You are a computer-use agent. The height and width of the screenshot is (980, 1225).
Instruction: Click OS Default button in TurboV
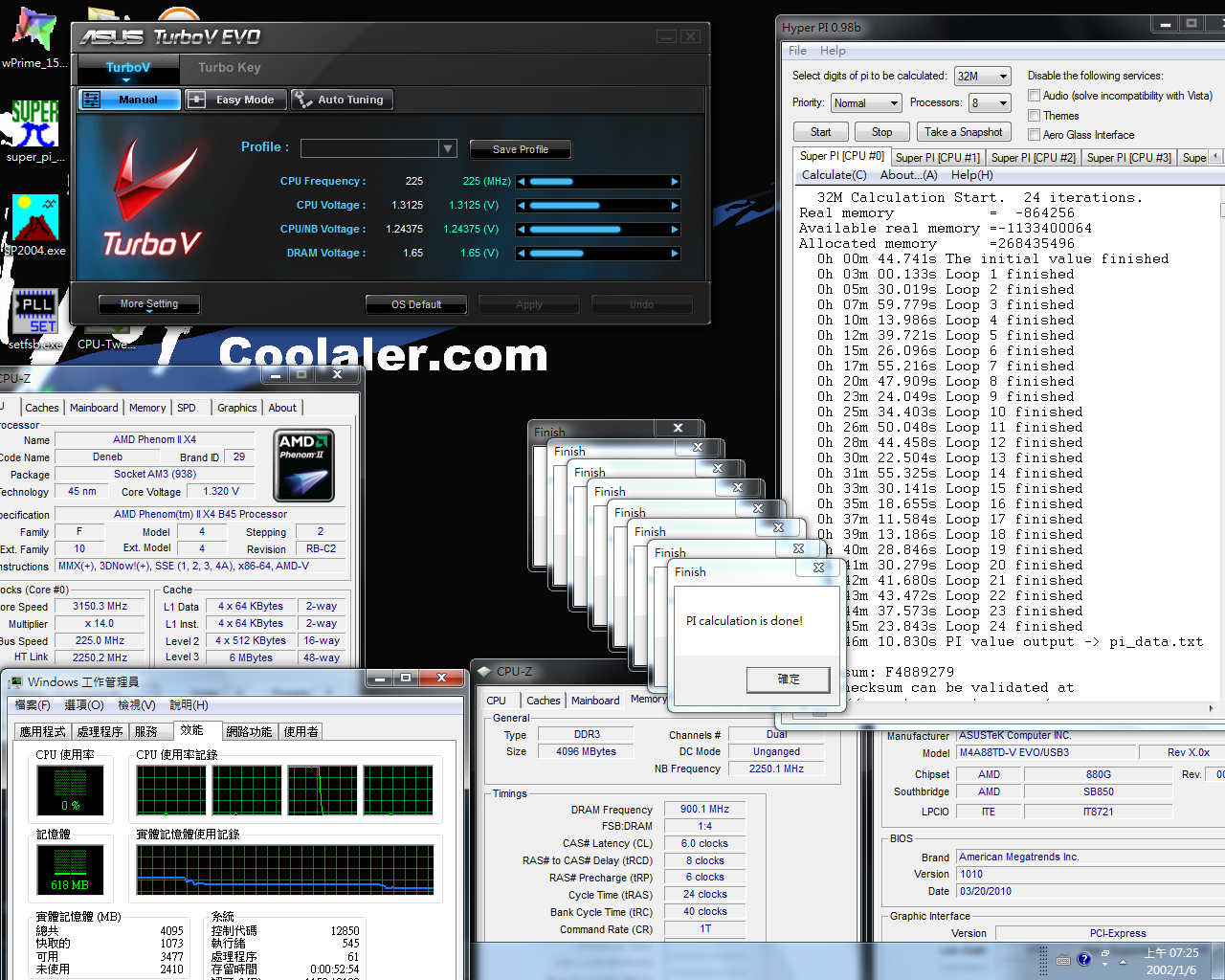(x=416, y=304)
